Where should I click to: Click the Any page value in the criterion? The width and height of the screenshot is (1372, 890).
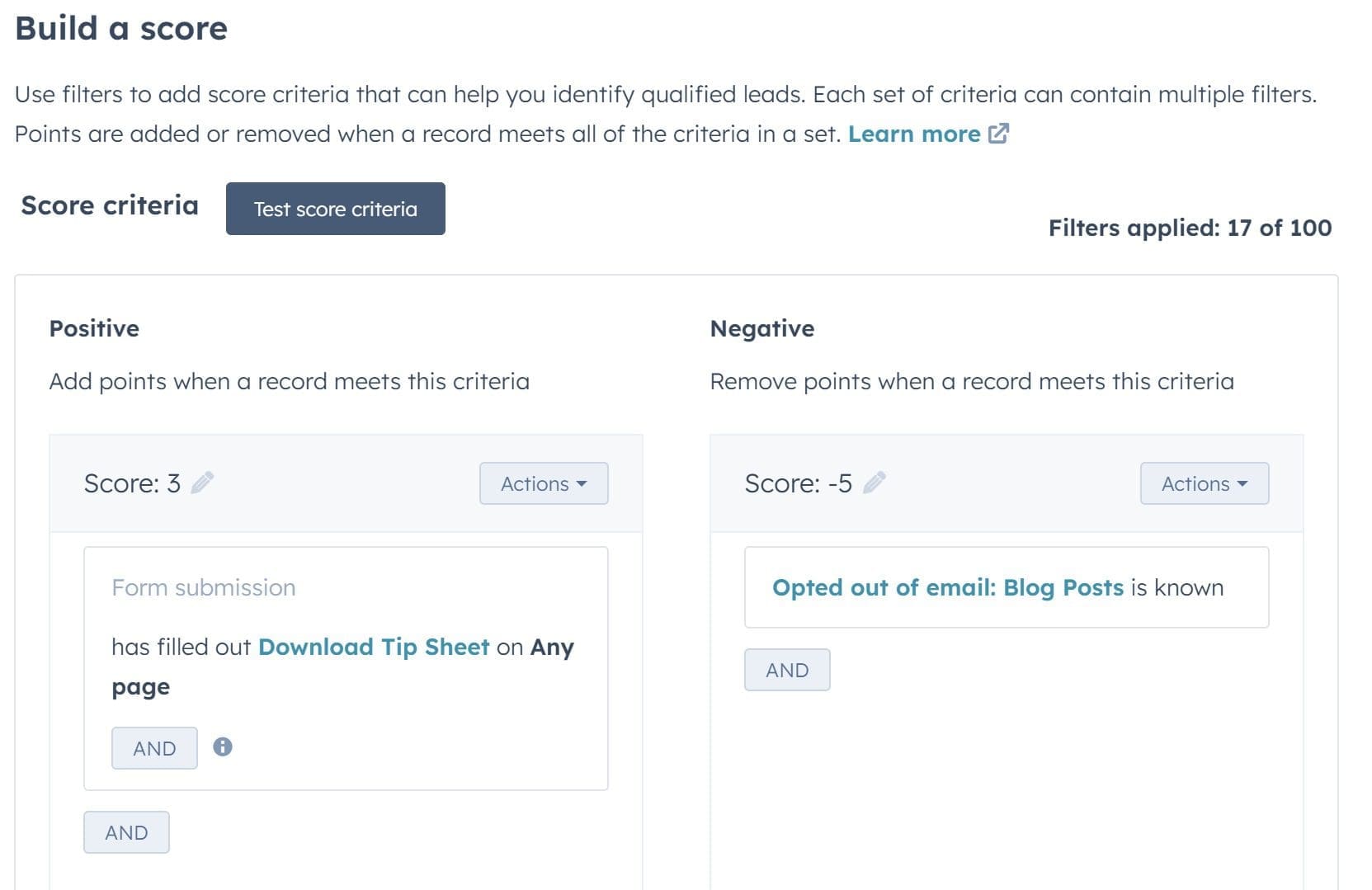551,647
